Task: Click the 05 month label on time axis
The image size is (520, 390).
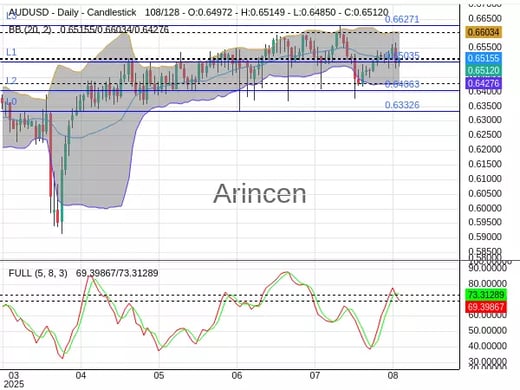Action: [x=159, y=376]
